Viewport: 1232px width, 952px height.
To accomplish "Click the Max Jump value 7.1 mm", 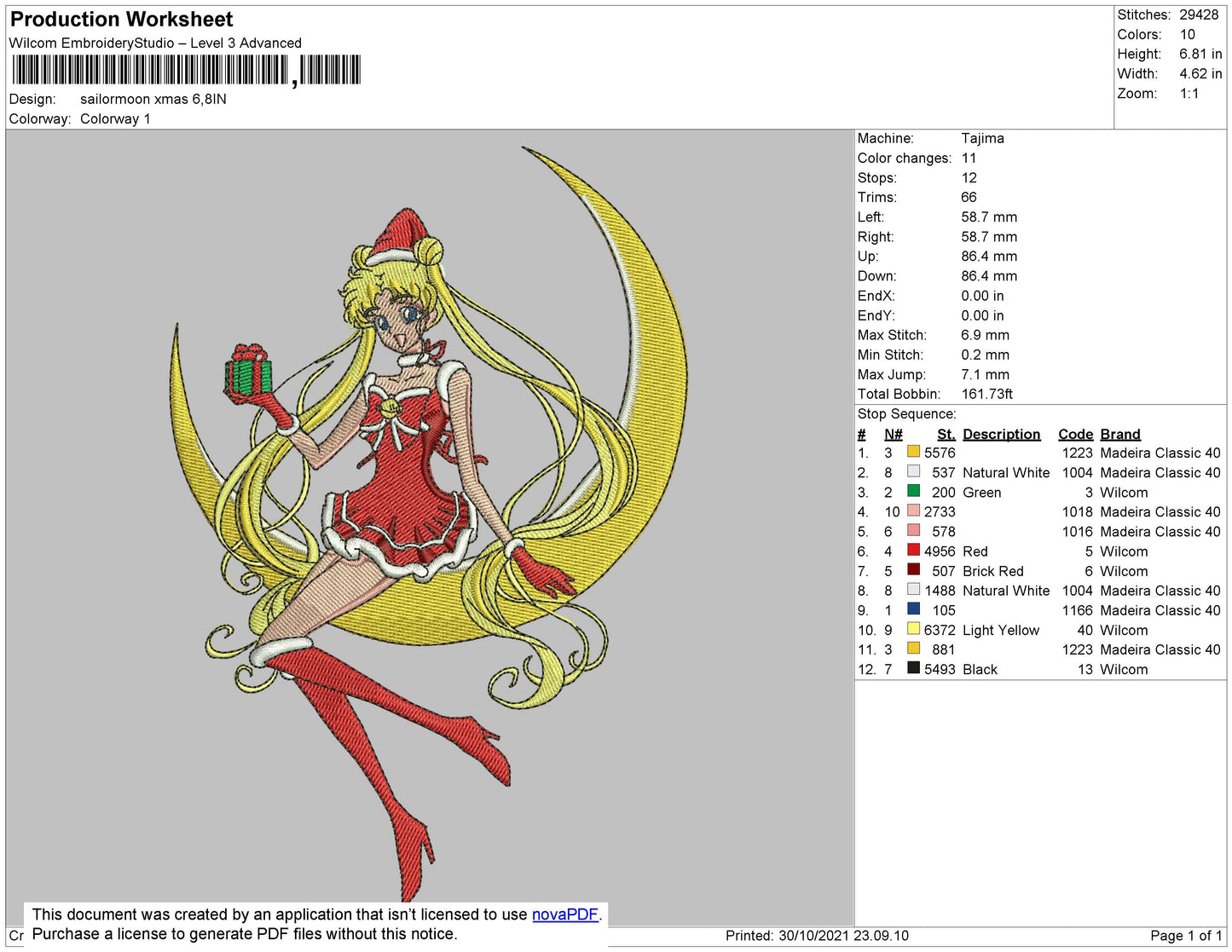I will pos(985,374).
